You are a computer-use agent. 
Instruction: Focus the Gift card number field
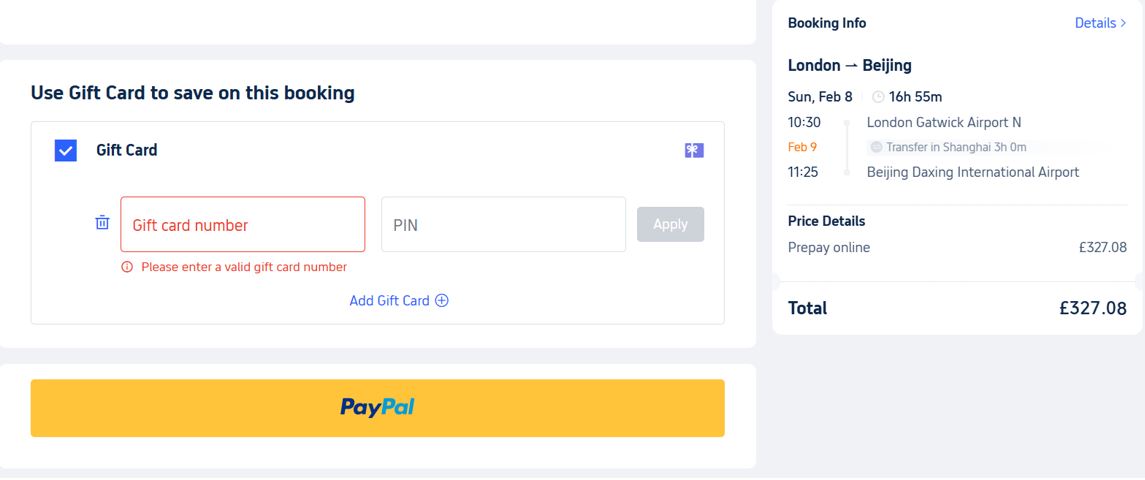[x=243, y=224]
